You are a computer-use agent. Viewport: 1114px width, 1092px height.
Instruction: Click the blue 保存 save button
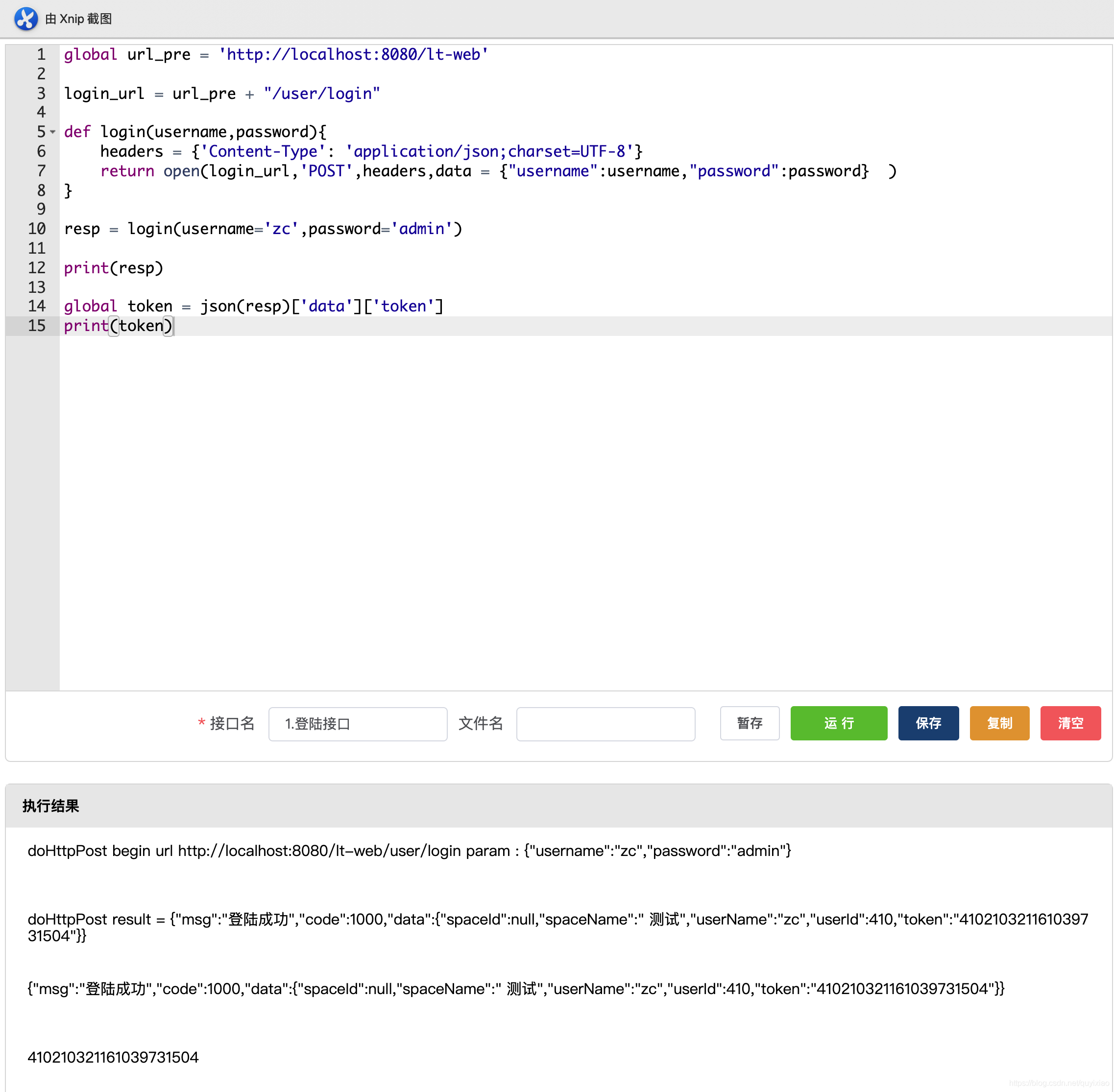coord(928,723)
